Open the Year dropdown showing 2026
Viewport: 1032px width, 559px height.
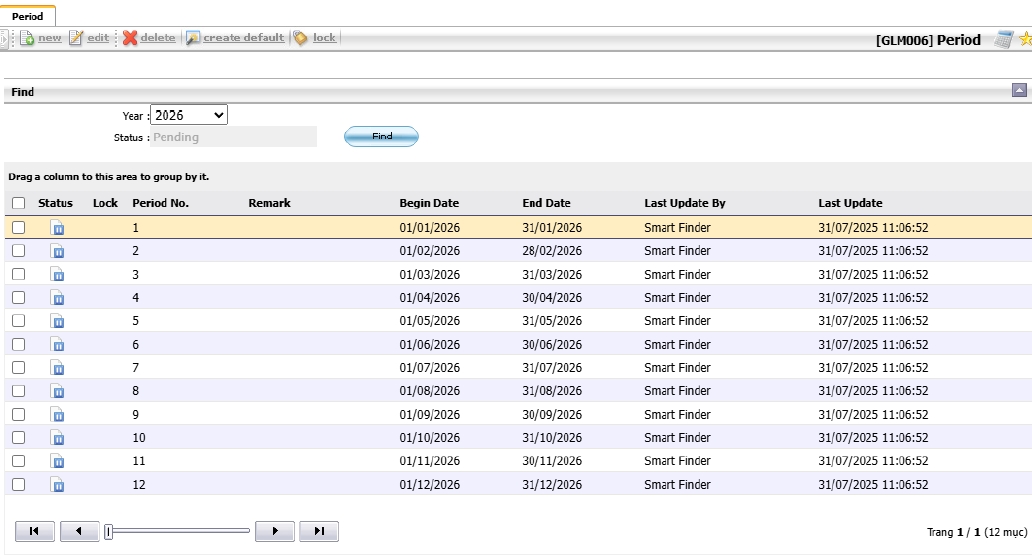pos(189,115)
